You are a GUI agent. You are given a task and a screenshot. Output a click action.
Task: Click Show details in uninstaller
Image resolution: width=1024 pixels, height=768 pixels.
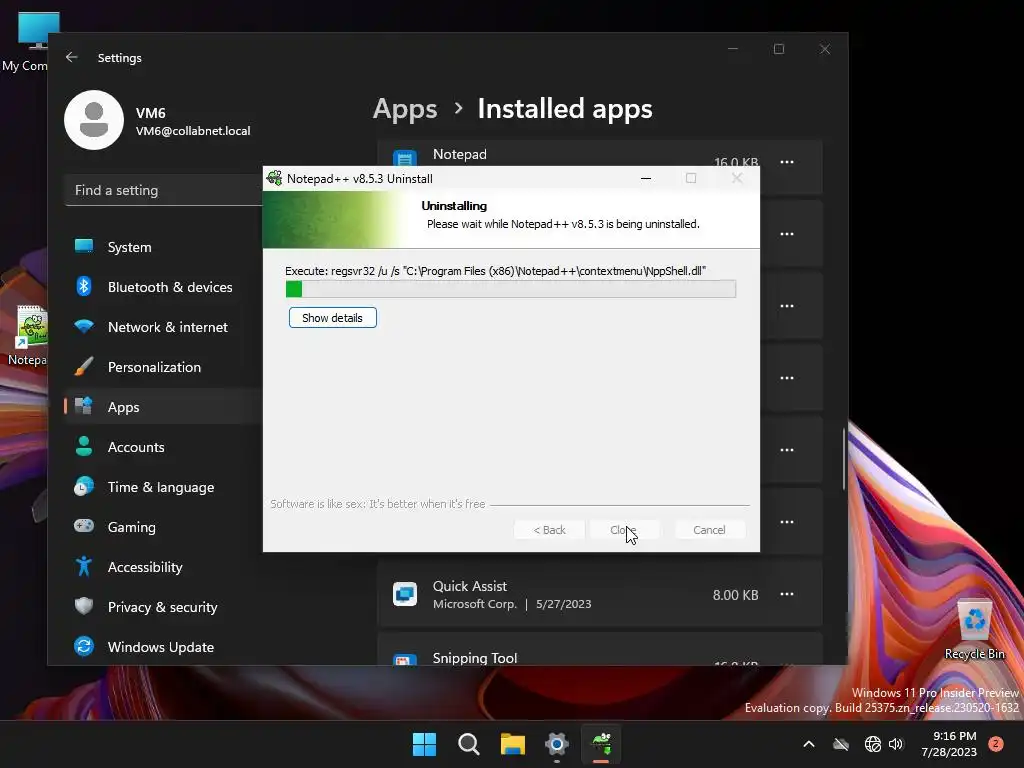[x=332, y=318]
